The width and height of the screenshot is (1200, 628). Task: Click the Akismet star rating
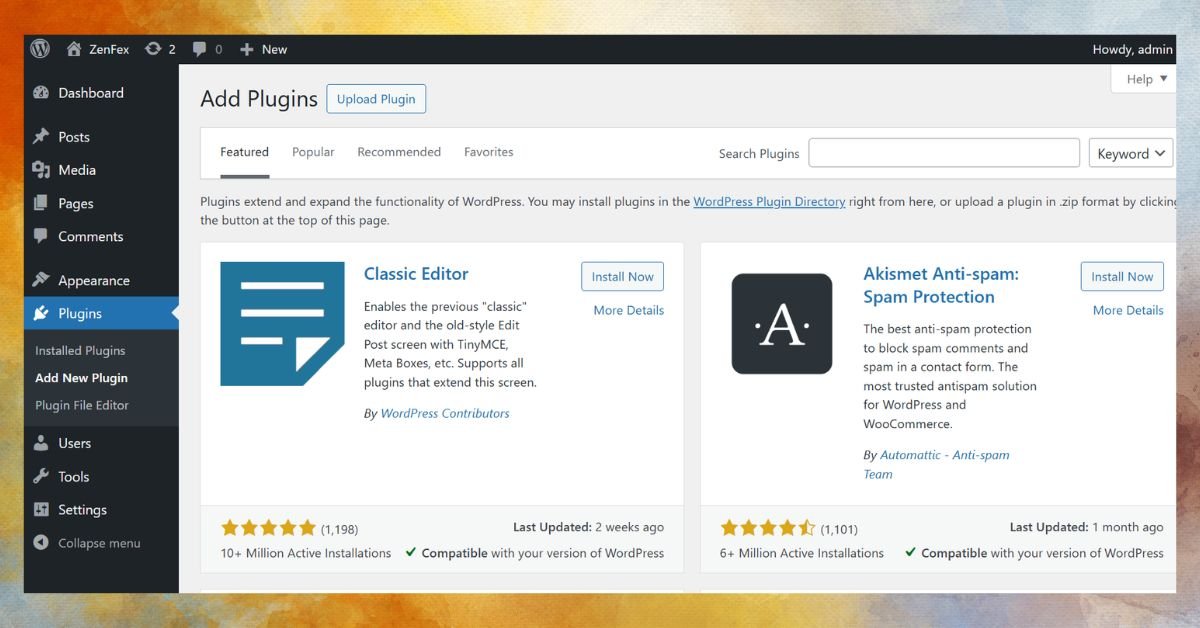[x=768, y=528]
